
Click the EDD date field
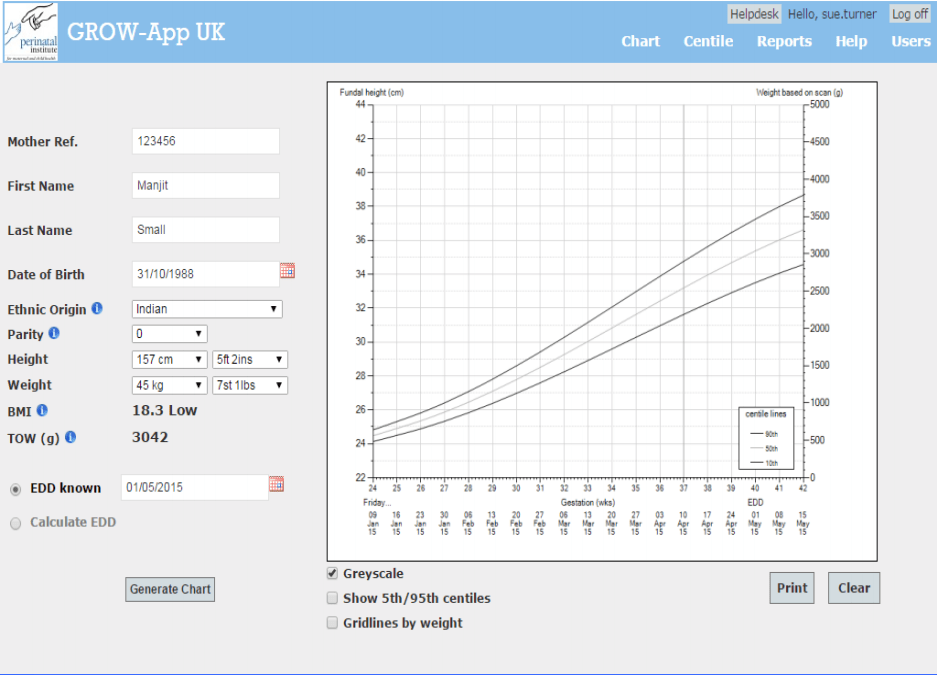tap(195, 487)
